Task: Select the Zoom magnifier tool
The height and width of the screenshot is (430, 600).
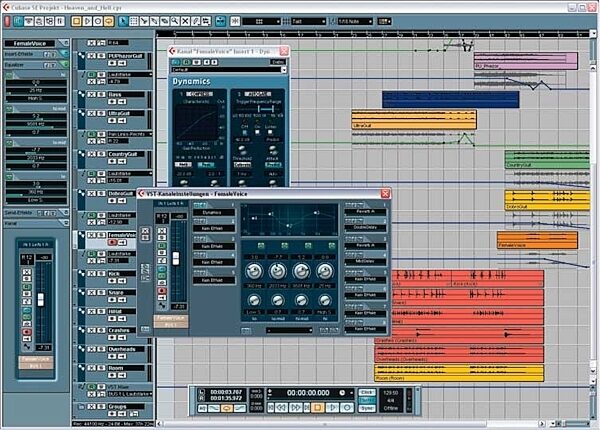Action: pos(175,21)
